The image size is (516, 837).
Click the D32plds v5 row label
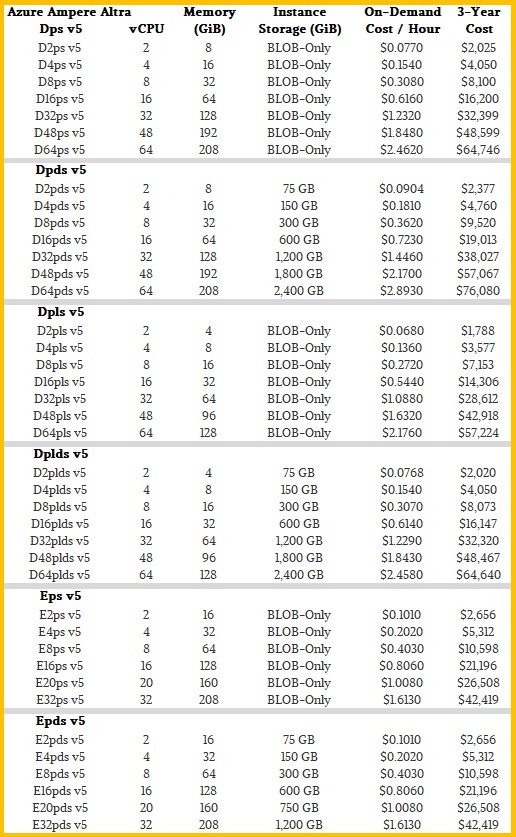(x=60, y=541)
